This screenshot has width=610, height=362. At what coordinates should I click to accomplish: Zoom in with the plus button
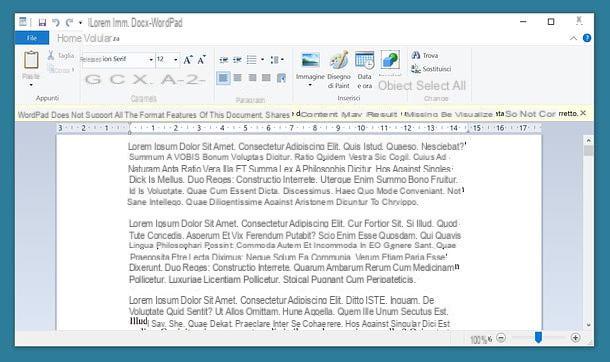[575, 338]
